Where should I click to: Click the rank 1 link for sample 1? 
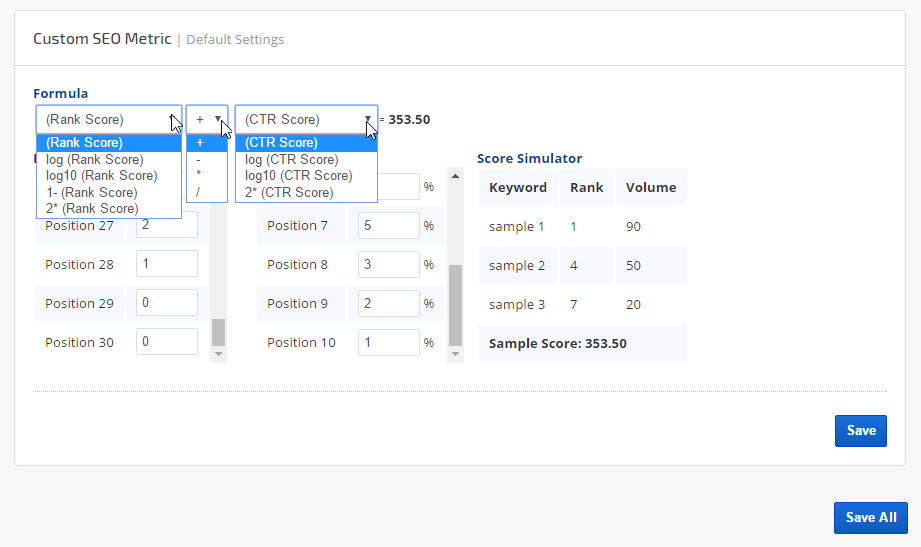point(573,227)
